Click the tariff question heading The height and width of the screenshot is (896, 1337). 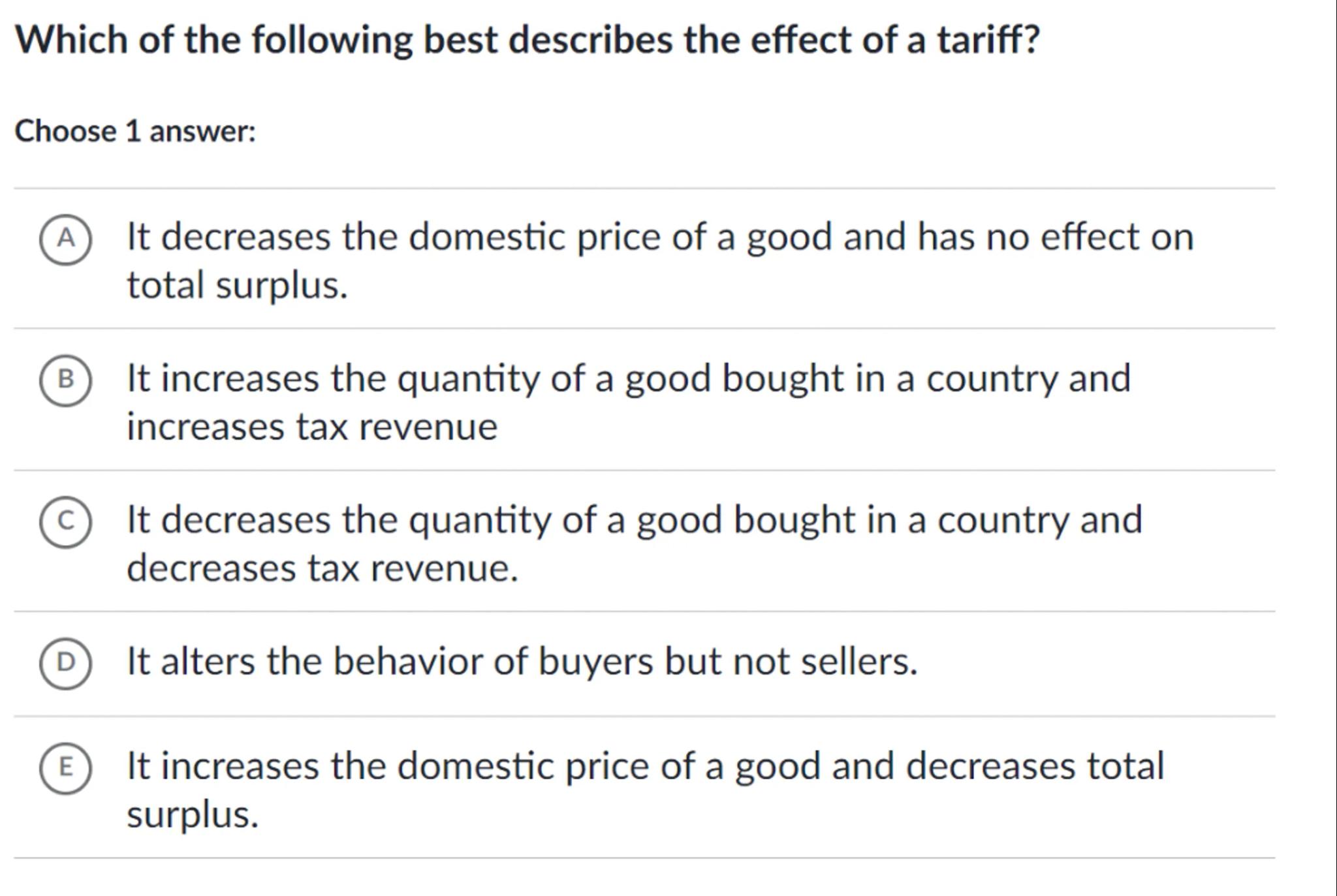click(526, 40)
